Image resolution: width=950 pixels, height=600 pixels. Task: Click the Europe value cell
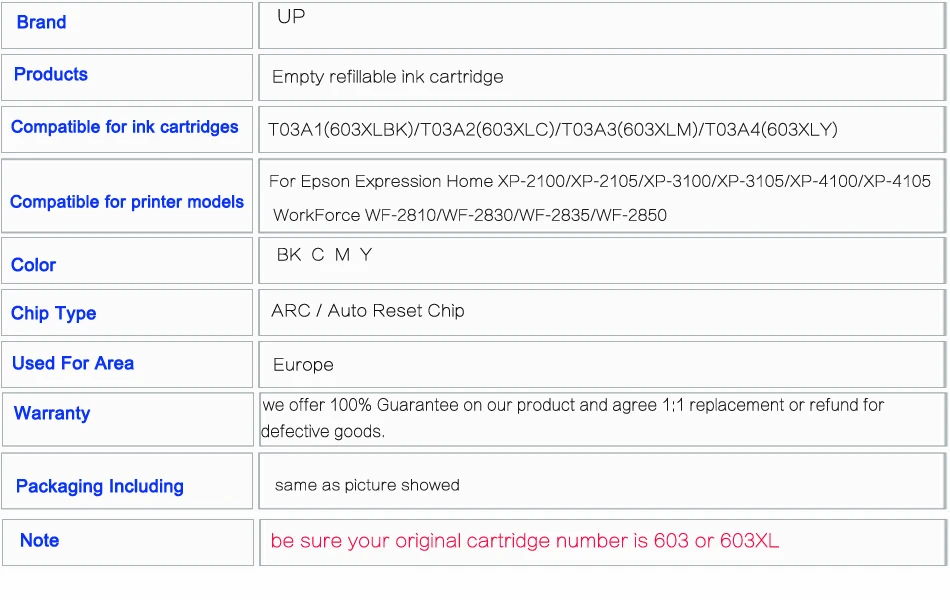pos(303,365)
